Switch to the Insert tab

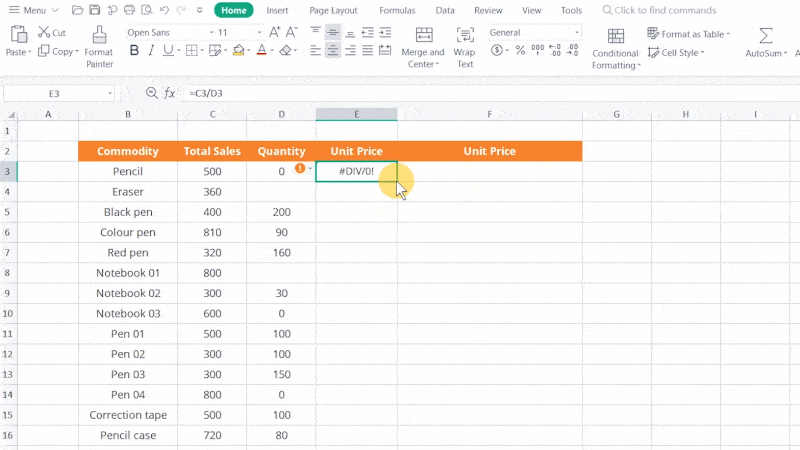click(x=277, y=10)
